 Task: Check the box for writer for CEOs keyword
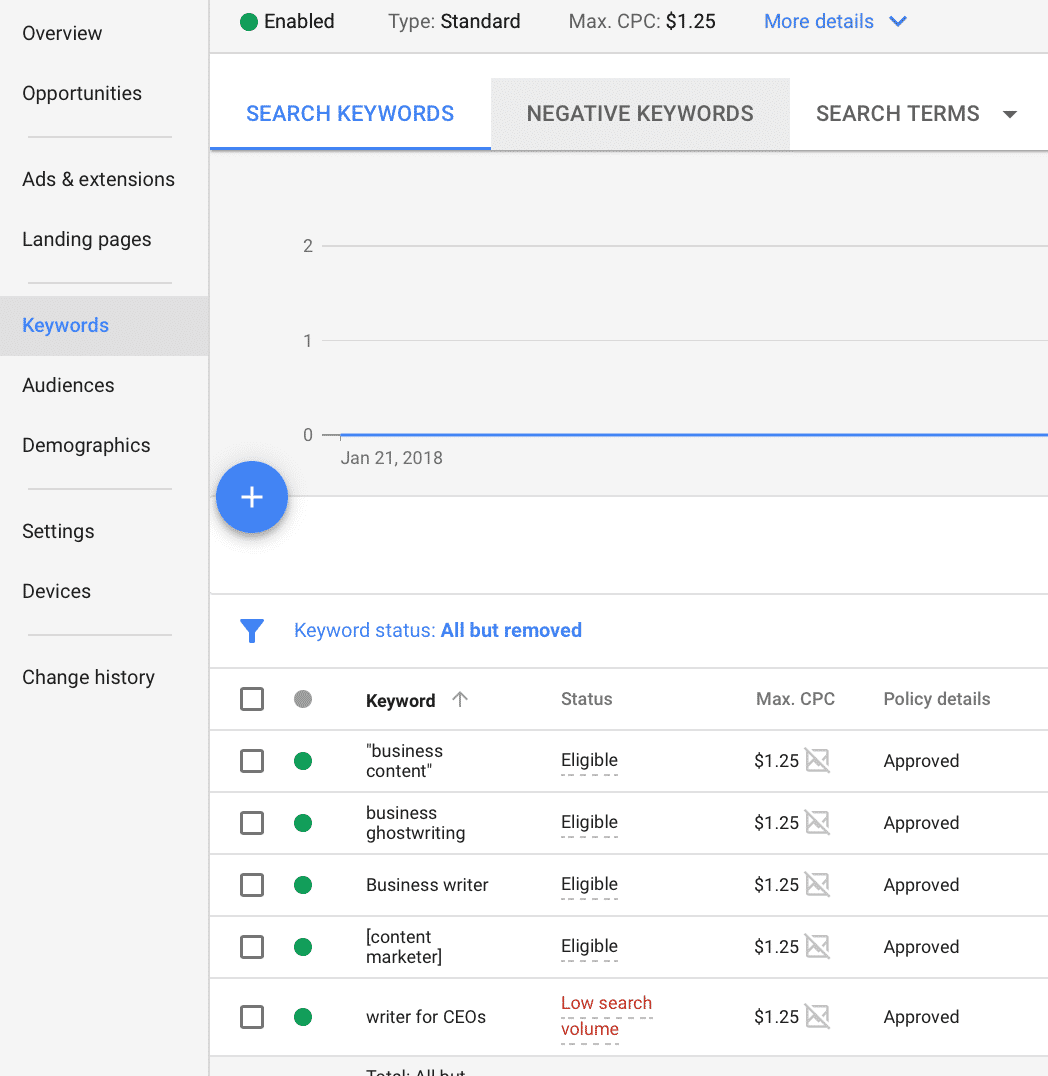click(x=252, y=1017)
